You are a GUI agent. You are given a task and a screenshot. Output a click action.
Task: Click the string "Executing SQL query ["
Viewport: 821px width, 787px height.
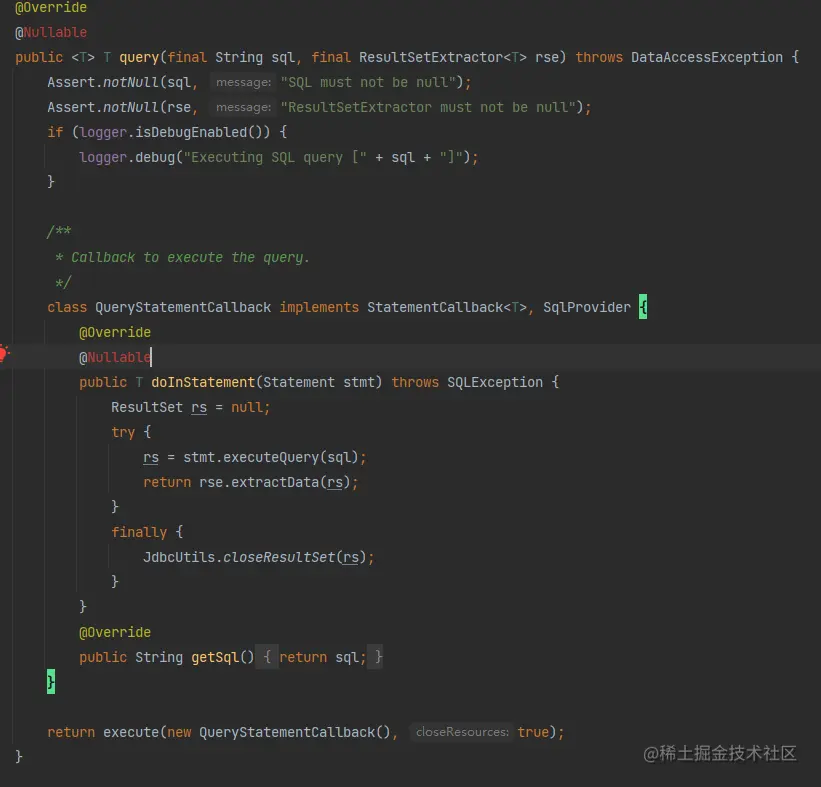pyautogui.click(x=275, y=157)
